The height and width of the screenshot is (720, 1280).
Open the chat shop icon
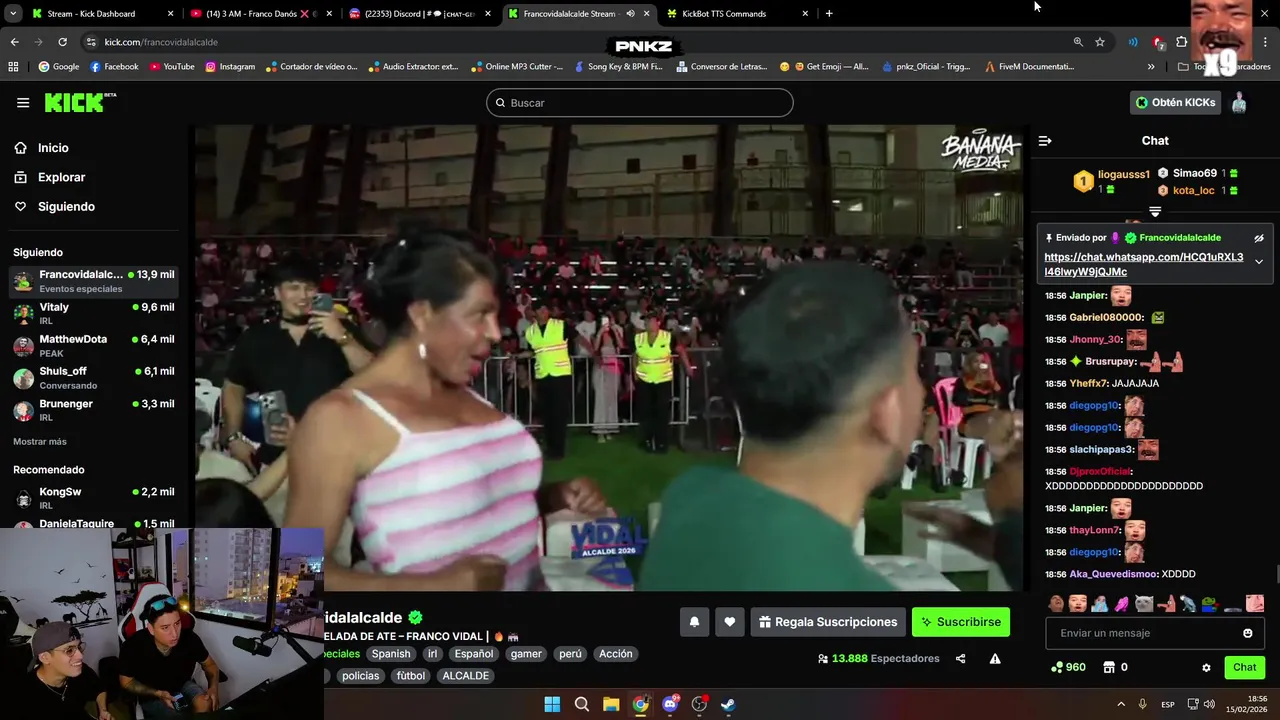pyautogui.click(x=1109, y=667)
